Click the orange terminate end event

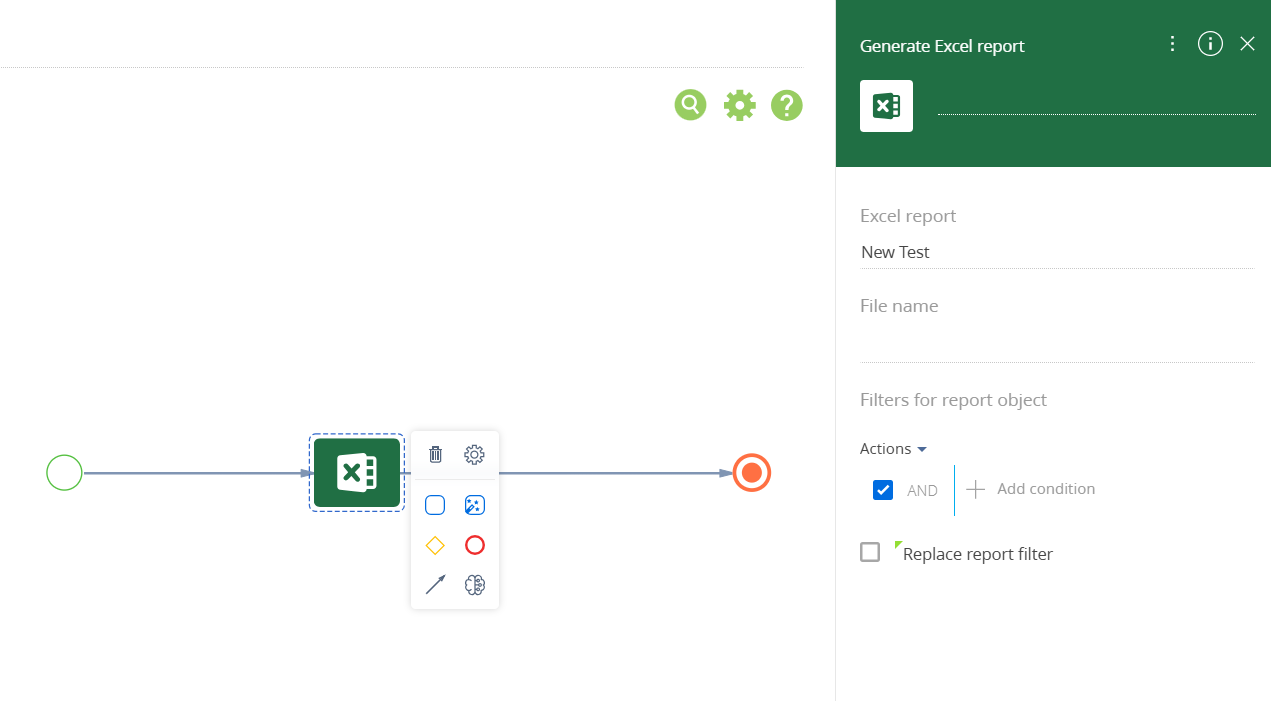coord(752,473)
